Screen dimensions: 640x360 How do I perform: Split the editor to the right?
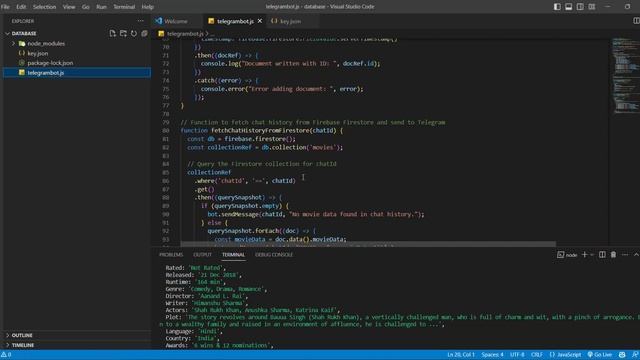coord(636,21)
